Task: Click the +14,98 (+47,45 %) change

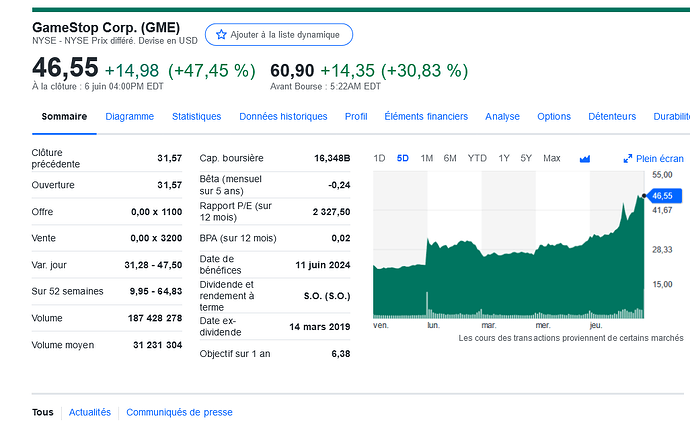Action: (x=180, y=71)
